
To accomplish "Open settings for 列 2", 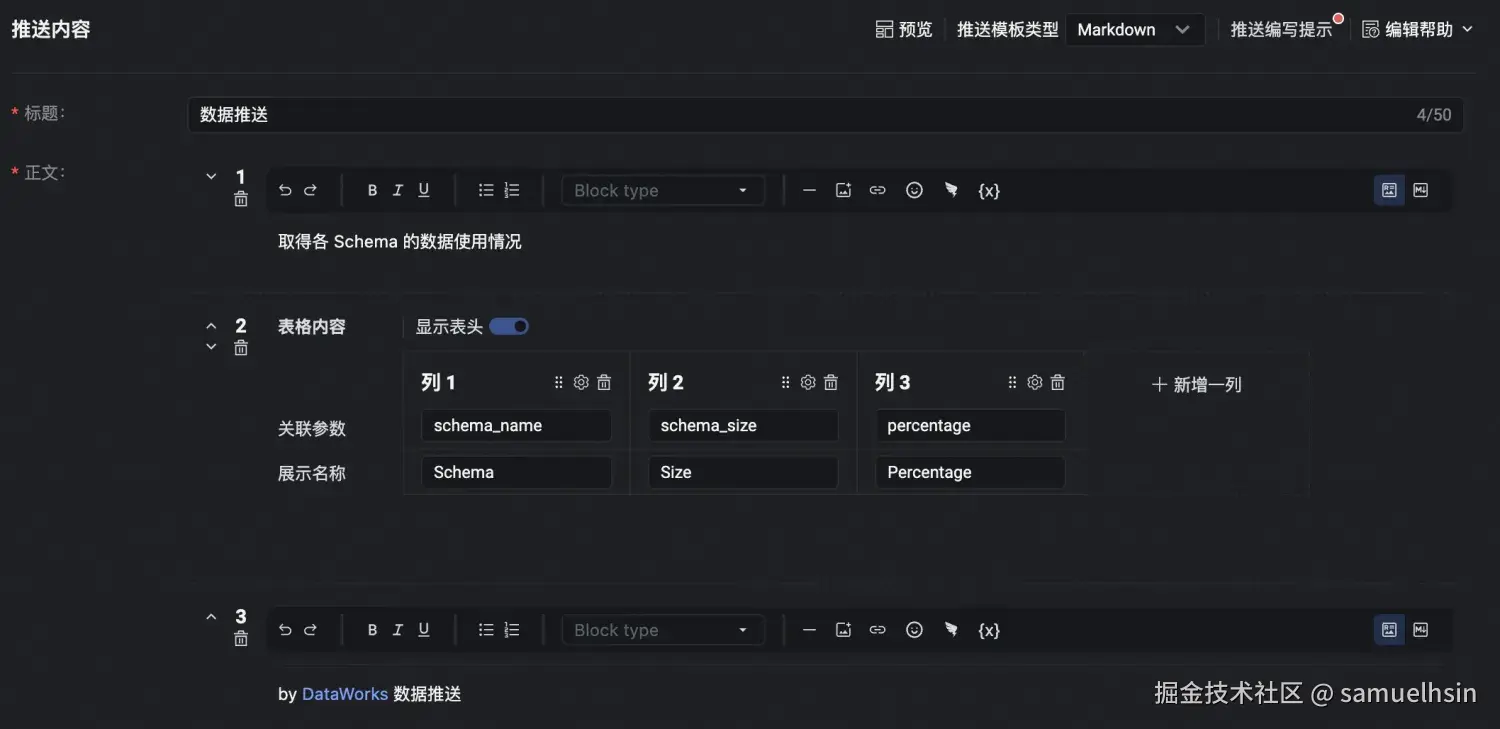I will (x=808, y=382).
